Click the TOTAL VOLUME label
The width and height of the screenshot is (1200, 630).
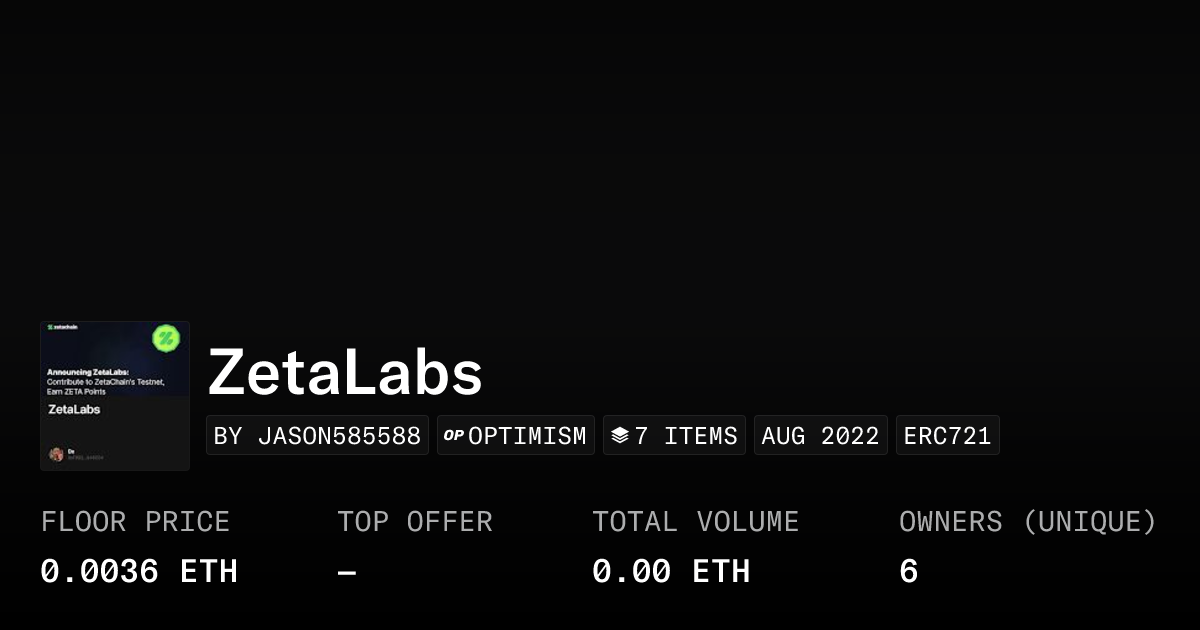[695, 522]
